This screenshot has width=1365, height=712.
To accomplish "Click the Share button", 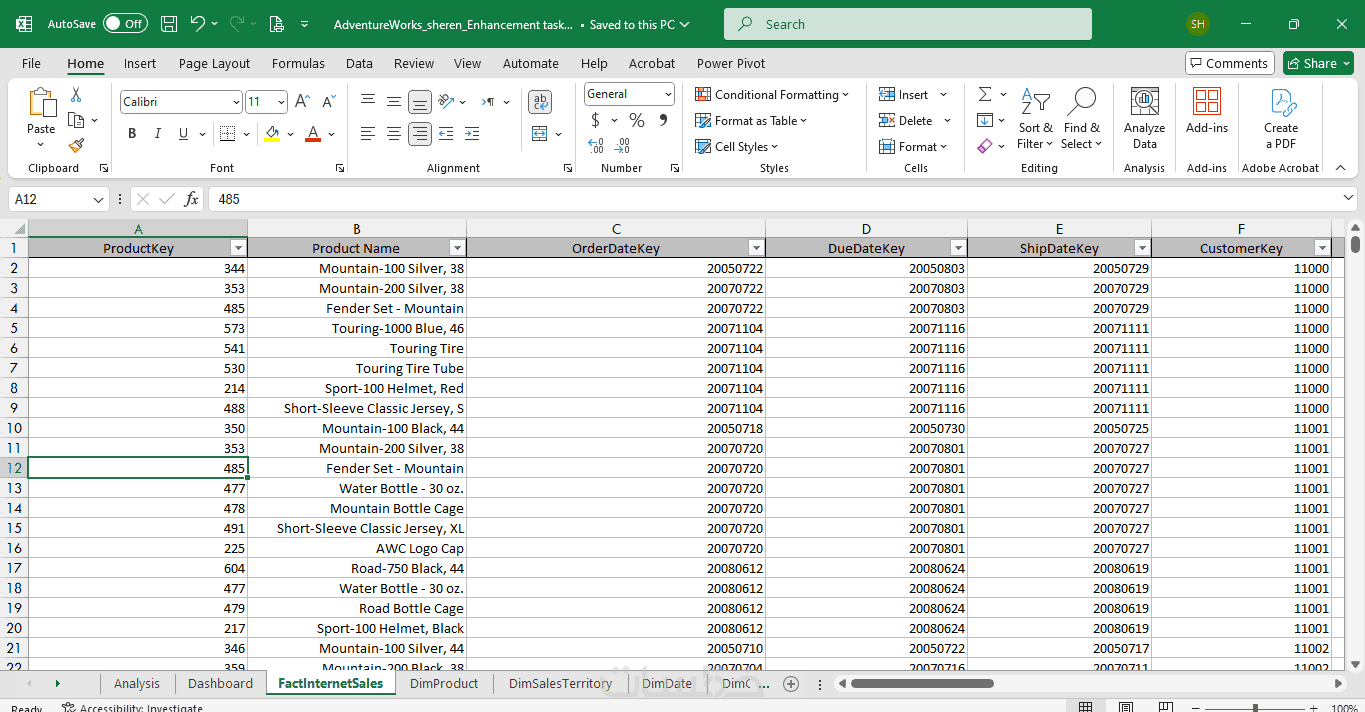I will [x=1318, y=63].
